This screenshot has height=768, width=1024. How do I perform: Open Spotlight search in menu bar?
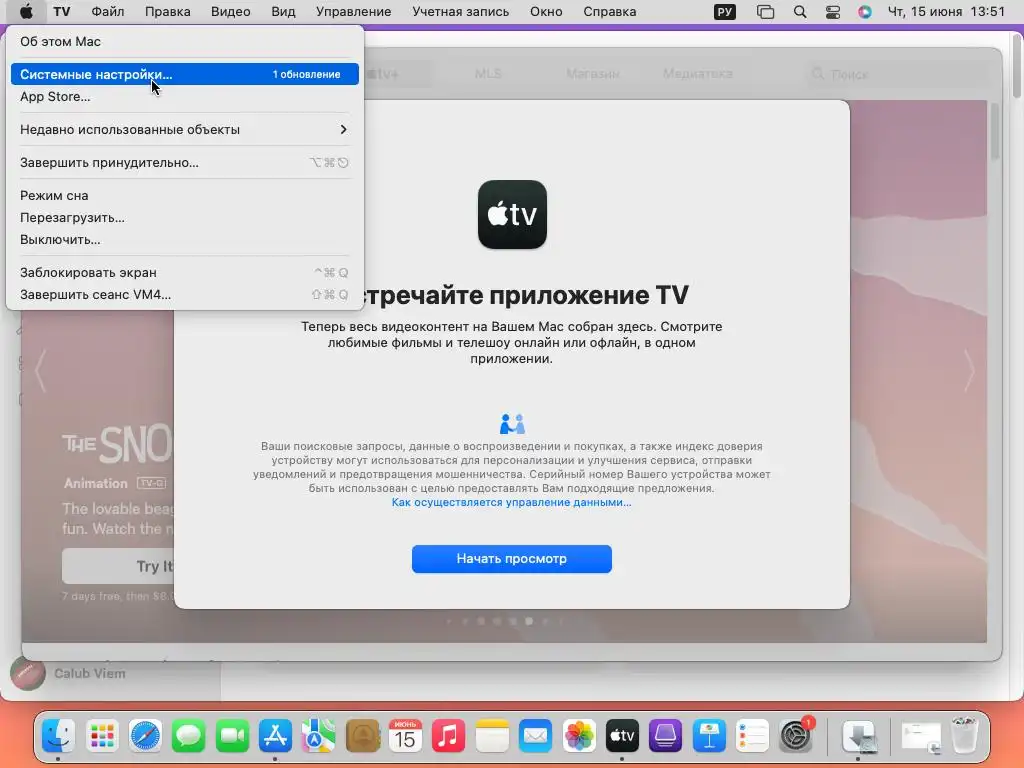(799, 12)
